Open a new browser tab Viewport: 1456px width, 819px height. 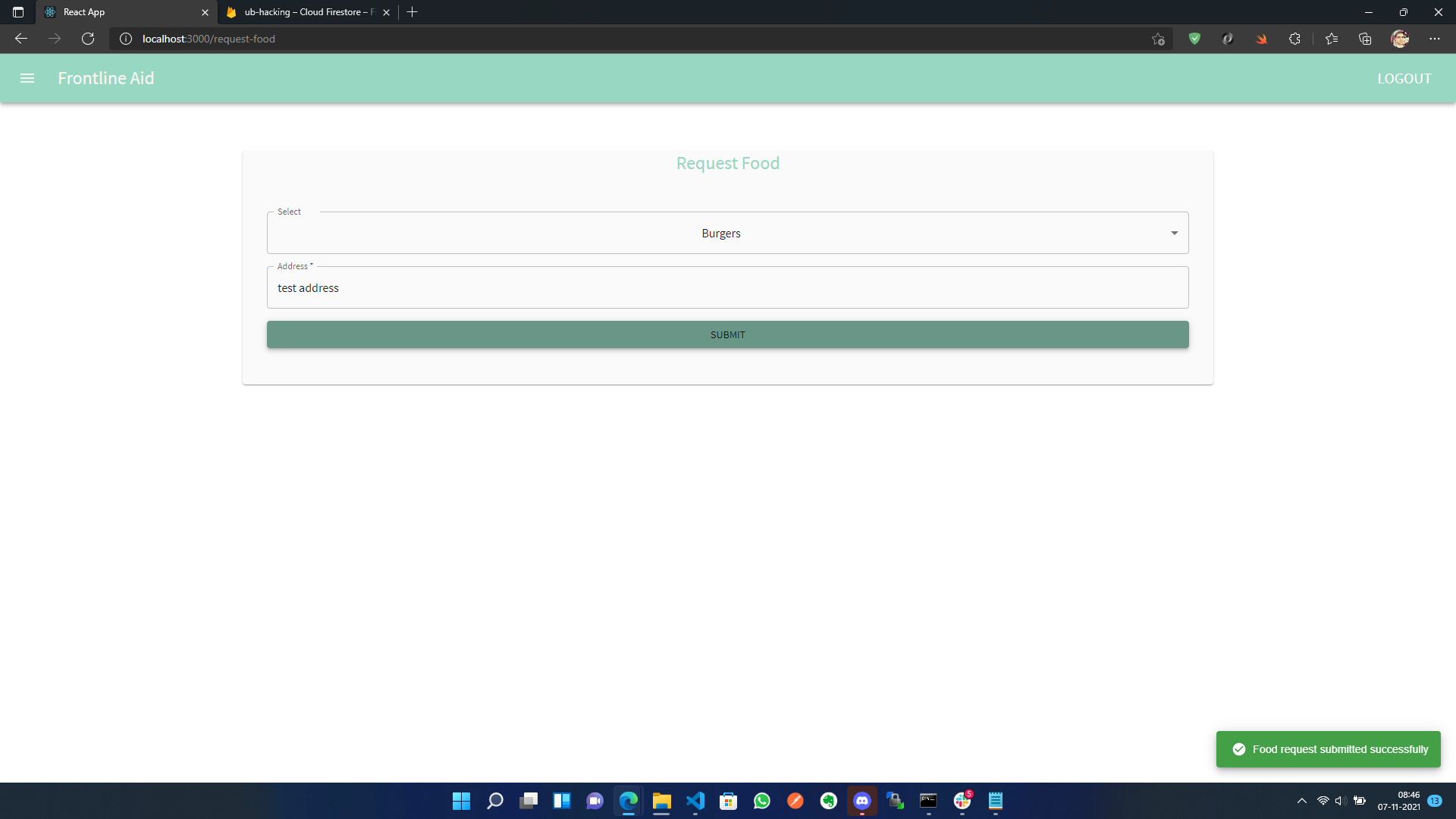point(412,12)
